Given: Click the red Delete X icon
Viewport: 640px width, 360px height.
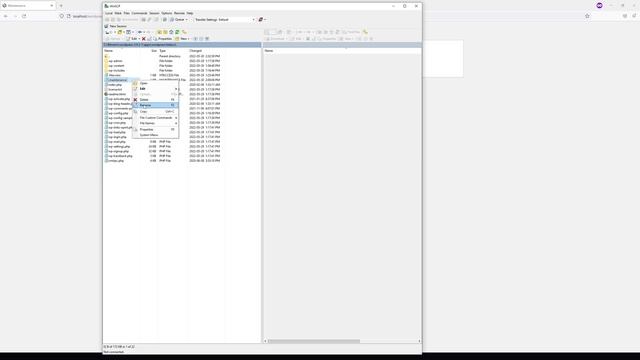Looking at the screenshot, I should pyautogui.click(x=144, y=39).
